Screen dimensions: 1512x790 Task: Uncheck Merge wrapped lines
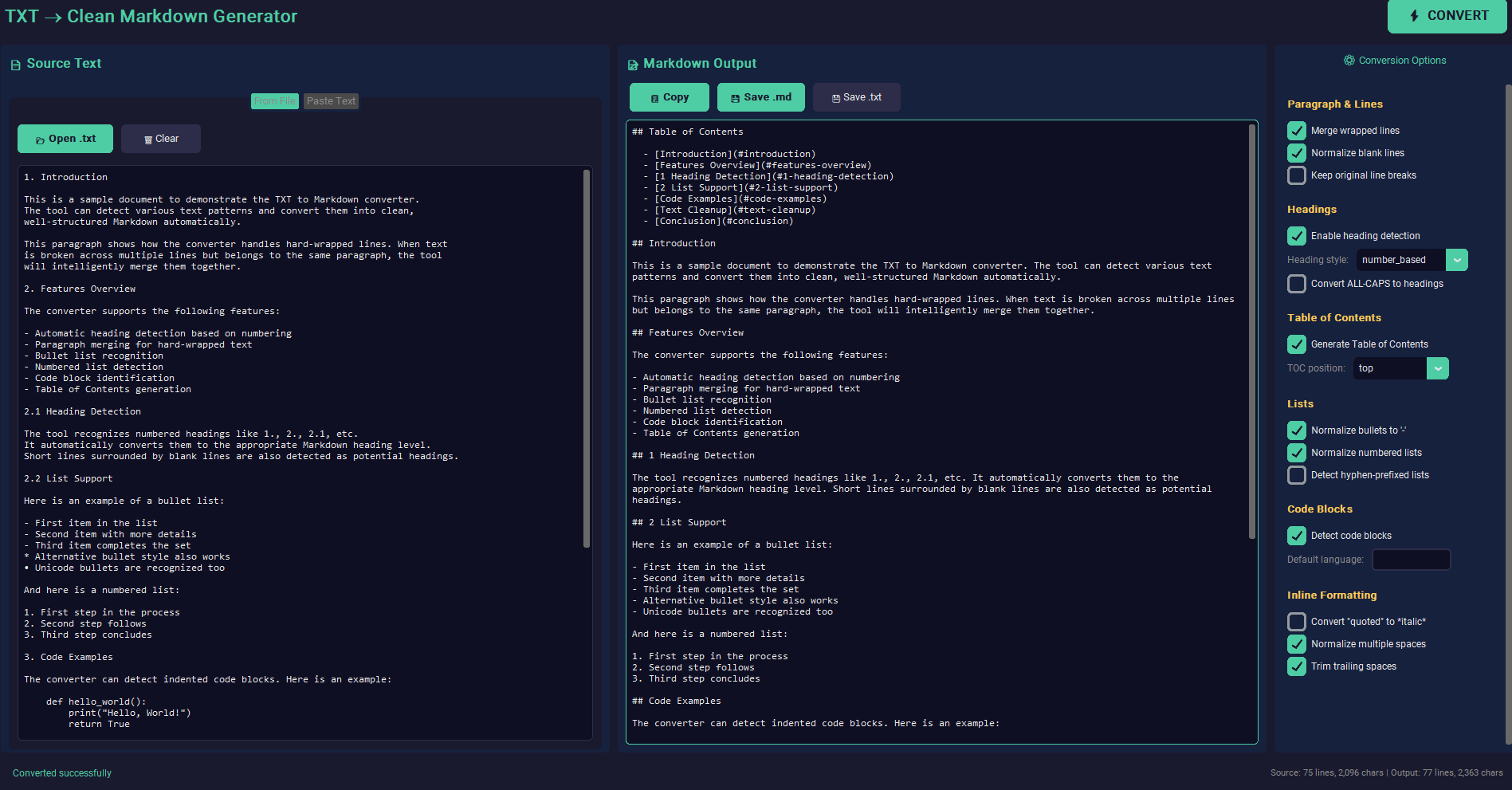[1297, 131]
